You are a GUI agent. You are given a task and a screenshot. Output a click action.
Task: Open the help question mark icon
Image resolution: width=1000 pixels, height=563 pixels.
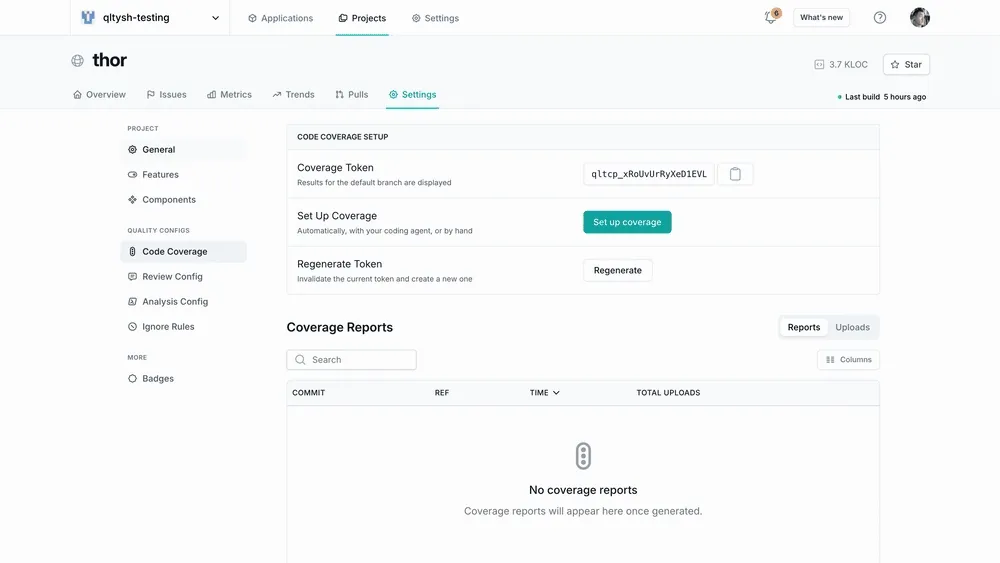(879, 18)
